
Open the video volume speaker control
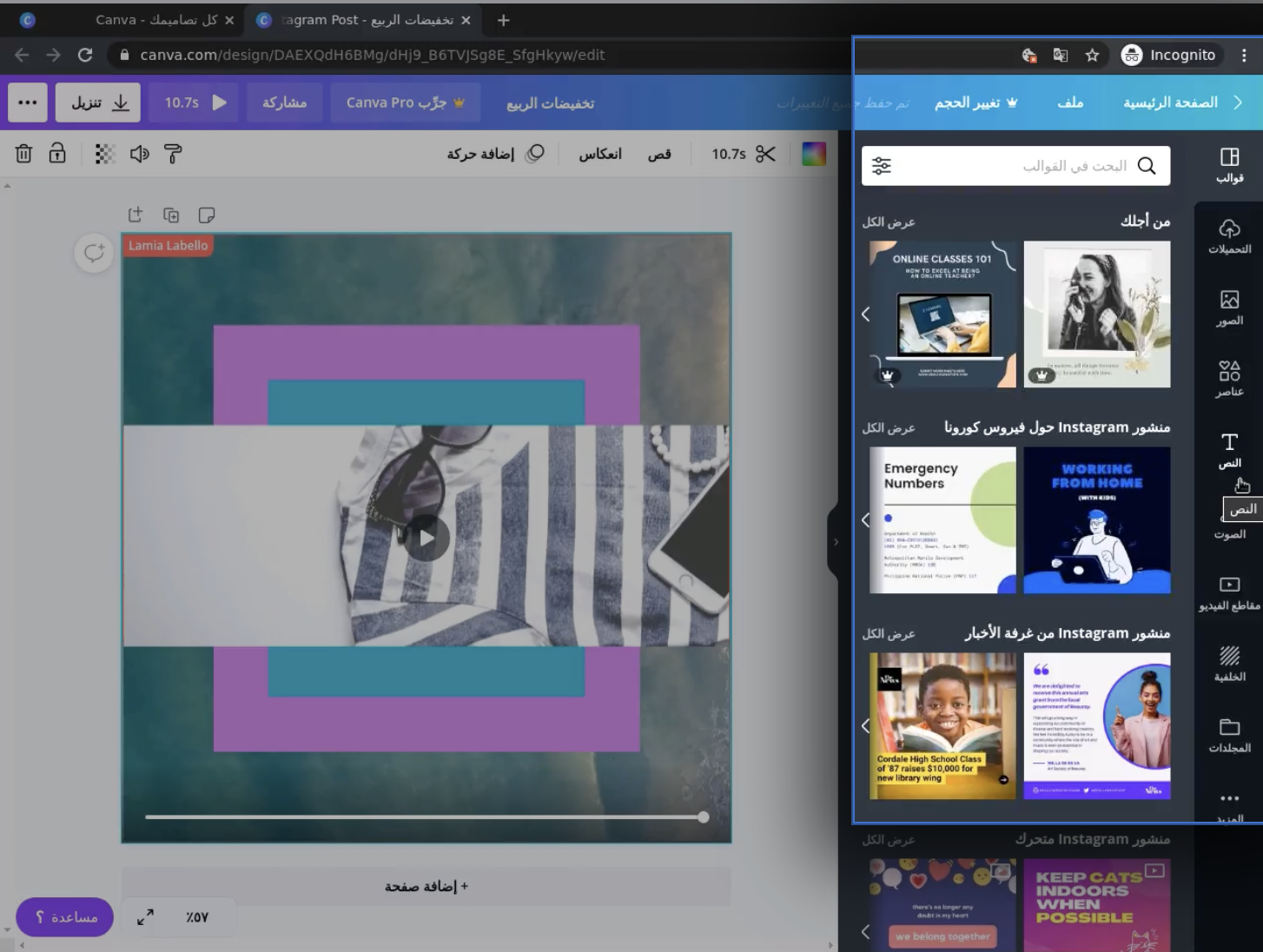click(x=139, y=154)
